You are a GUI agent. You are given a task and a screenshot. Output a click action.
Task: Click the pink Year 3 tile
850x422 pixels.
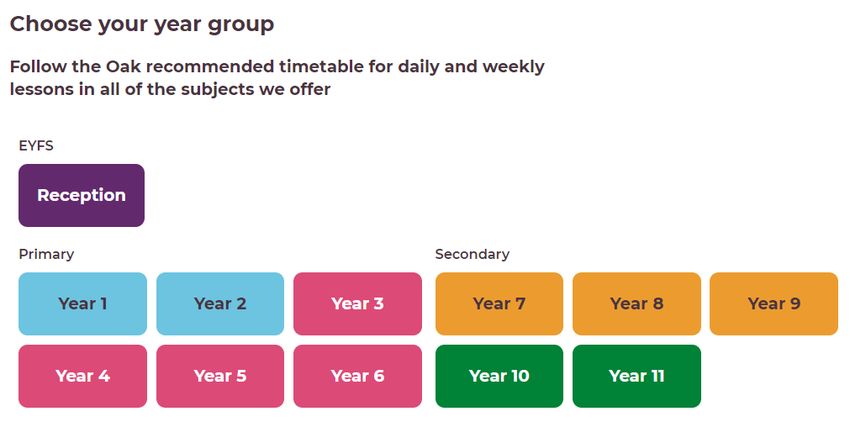(x=358, y=304)
